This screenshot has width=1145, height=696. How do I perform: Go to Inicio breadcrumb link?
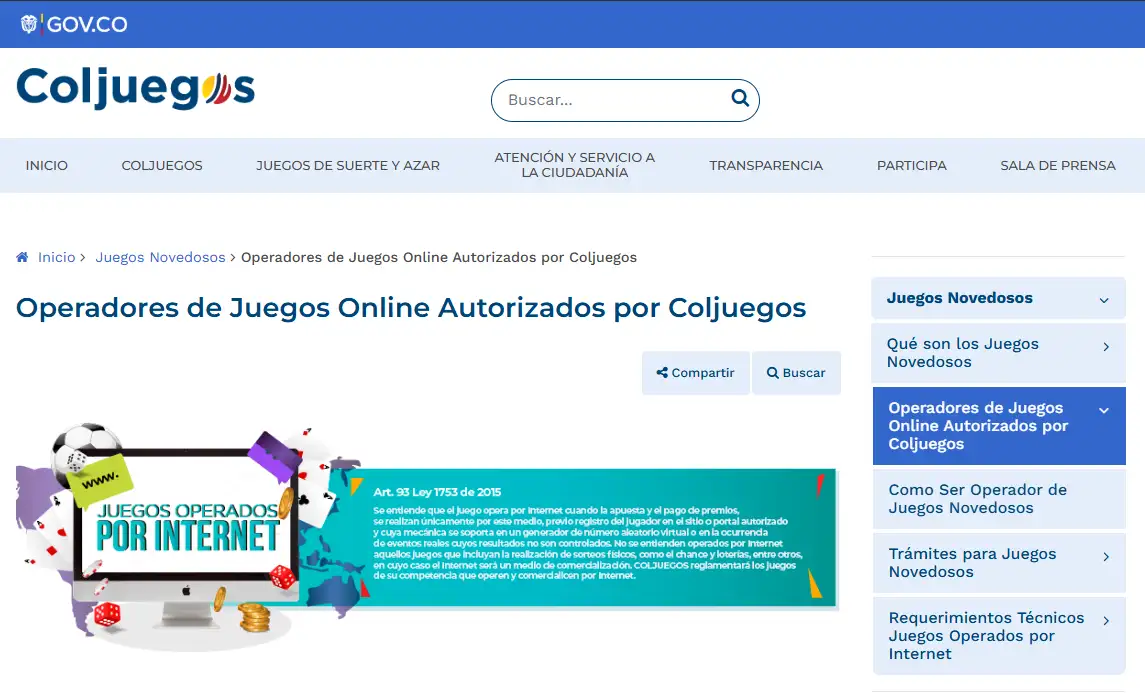56,257
